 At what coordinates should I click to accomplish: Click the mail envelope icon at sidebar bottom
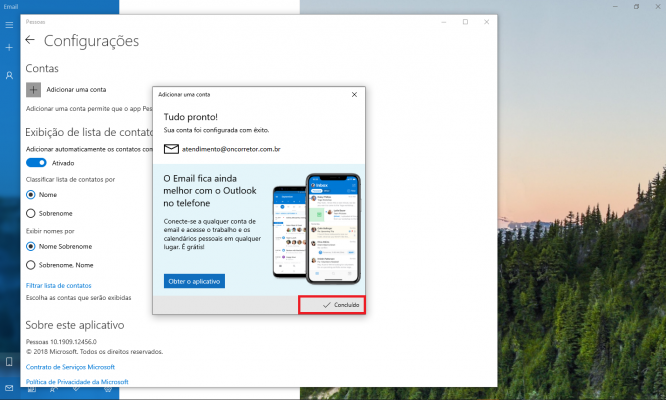[x=9, y=388]
